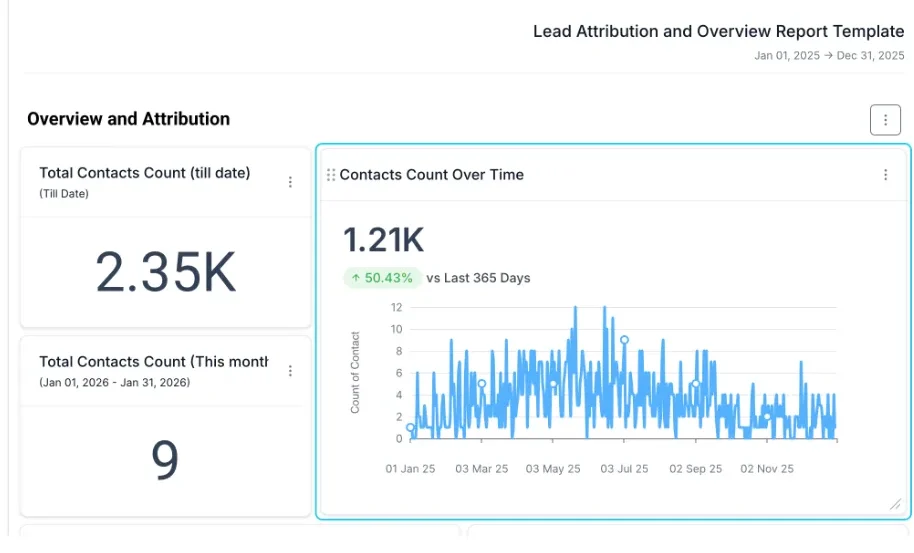Click the Count of Contact y-axis label

355,372
